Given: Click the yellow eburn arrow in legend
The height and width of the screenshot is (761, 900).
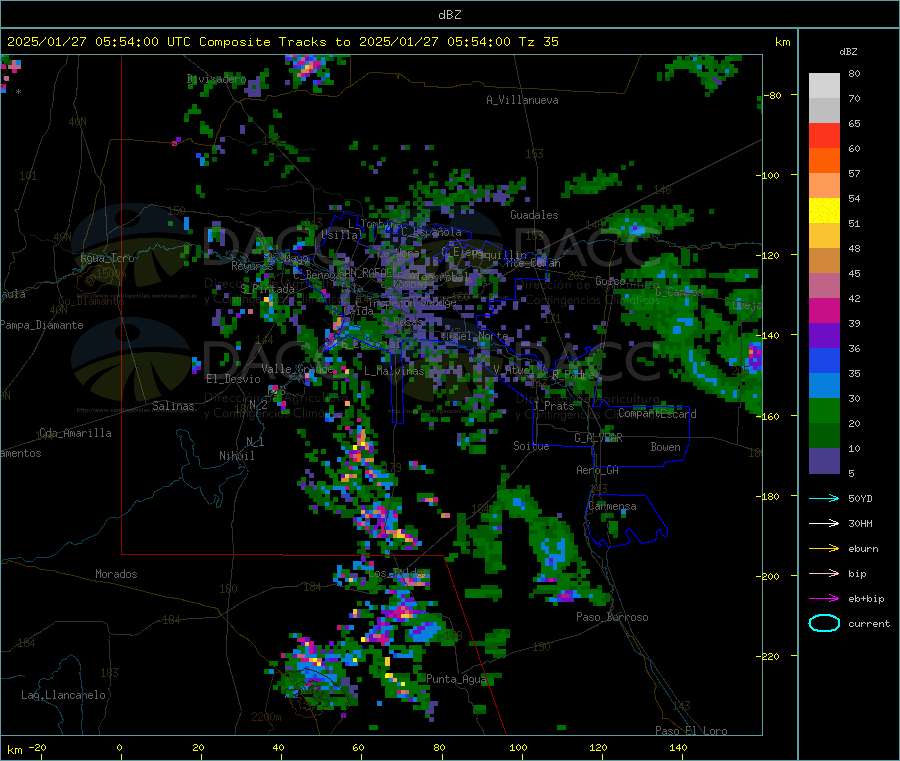Looking at the screenshot, I should click(x=824, y=549).
